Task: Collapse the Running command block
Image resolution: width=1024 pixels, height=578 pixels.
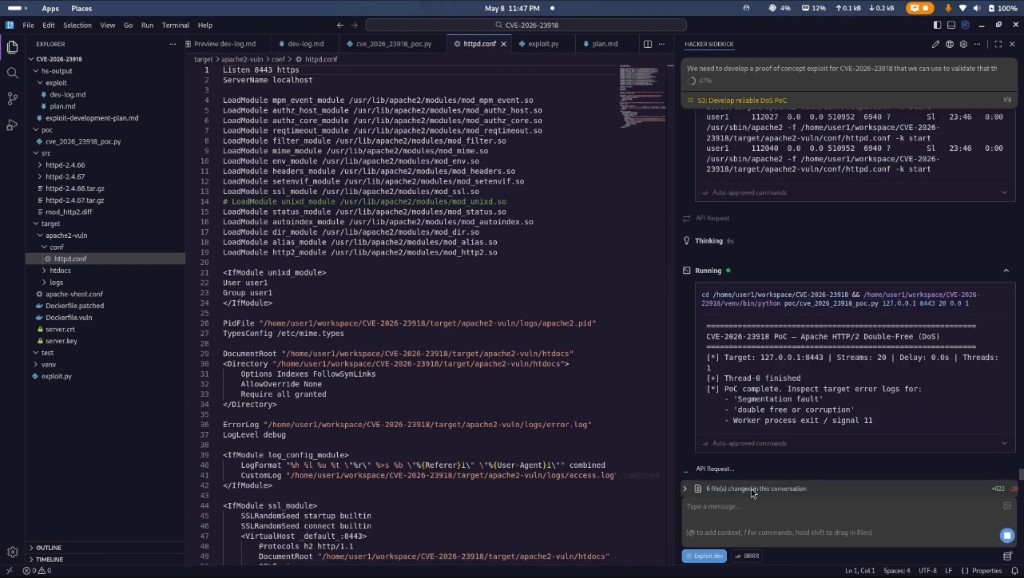Action: tap(1006, 270)
